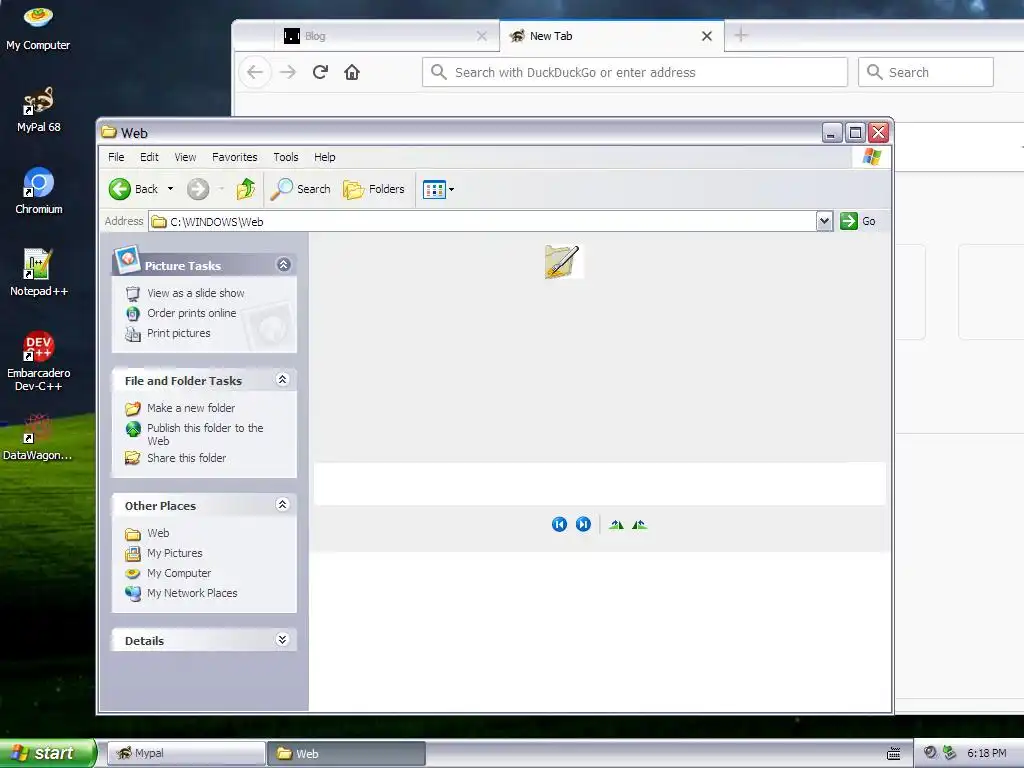Screen dimensions: 1024x768
Task: Collapse the Picture Tasks panel
Action: coord(283,264)
